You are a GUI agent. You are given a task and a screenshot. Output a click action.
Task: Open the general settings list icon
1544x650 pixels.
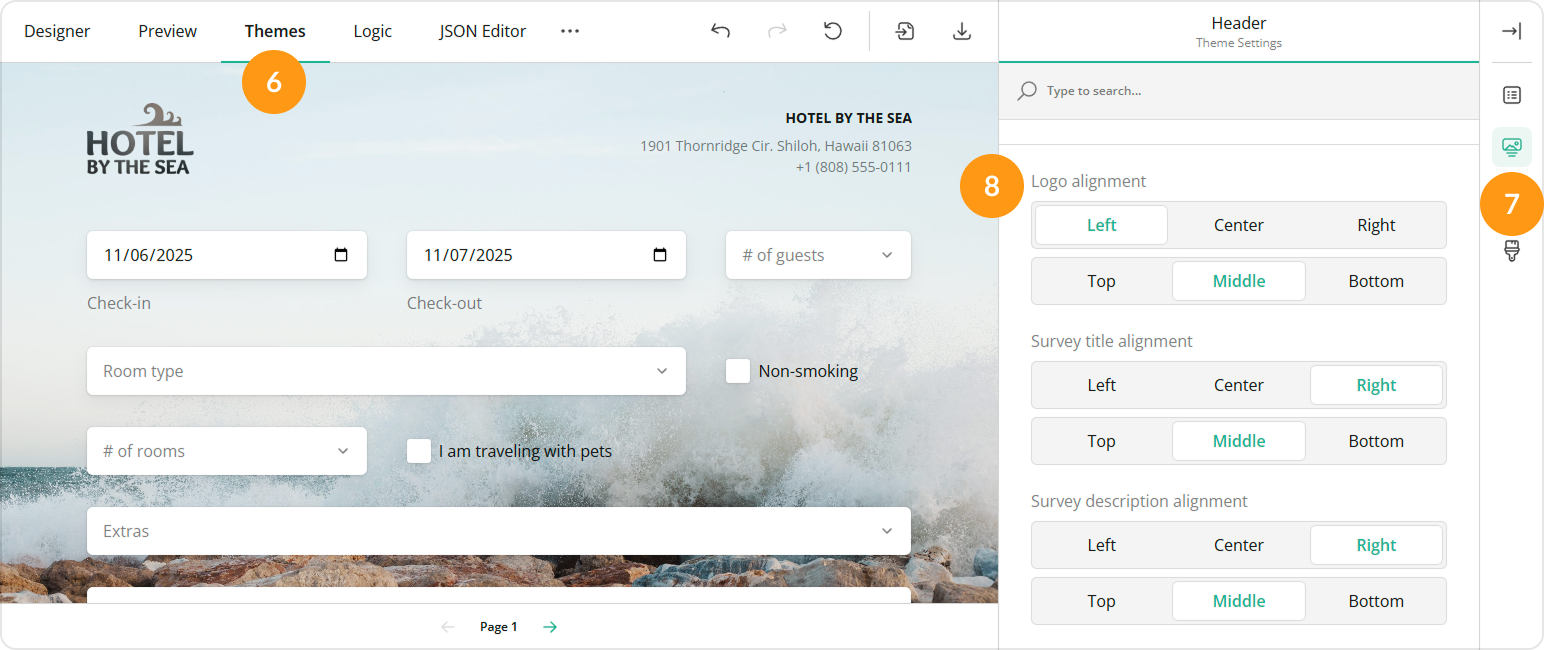click(x=1511, y=95)
